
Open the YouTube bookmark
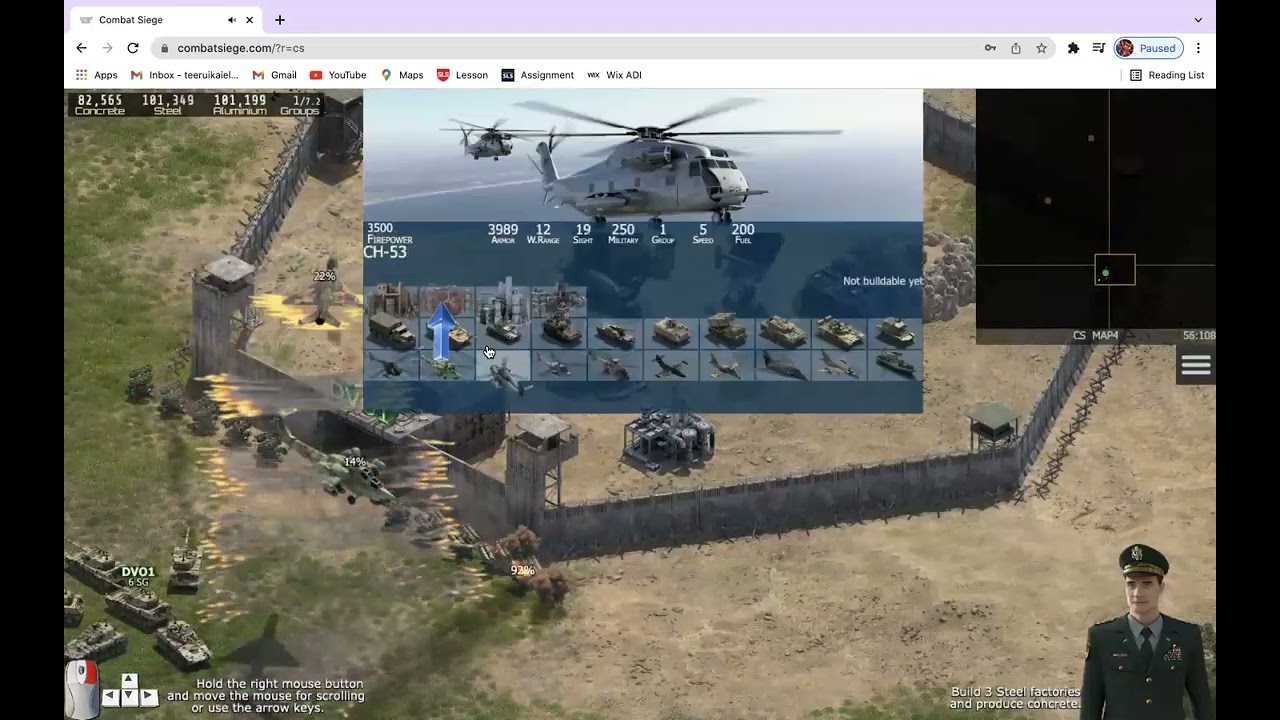pyautogui.click(x=338, y=75)
